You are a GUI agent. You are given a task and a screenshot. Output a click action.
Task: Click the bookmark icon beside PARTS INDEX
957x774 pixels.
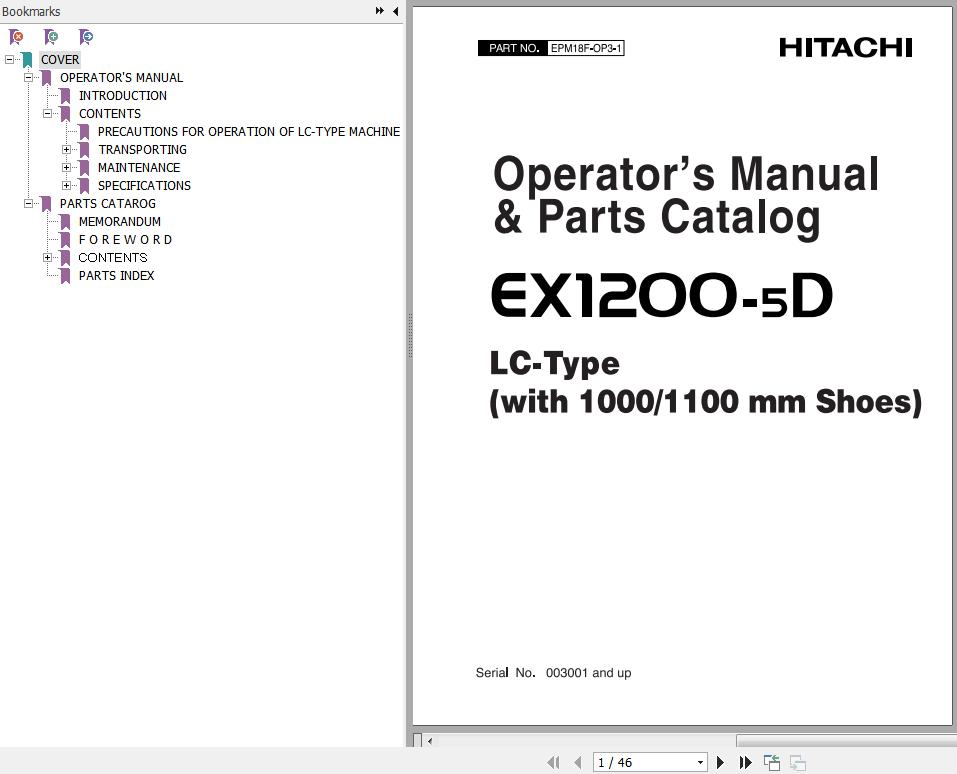(65, 276)
